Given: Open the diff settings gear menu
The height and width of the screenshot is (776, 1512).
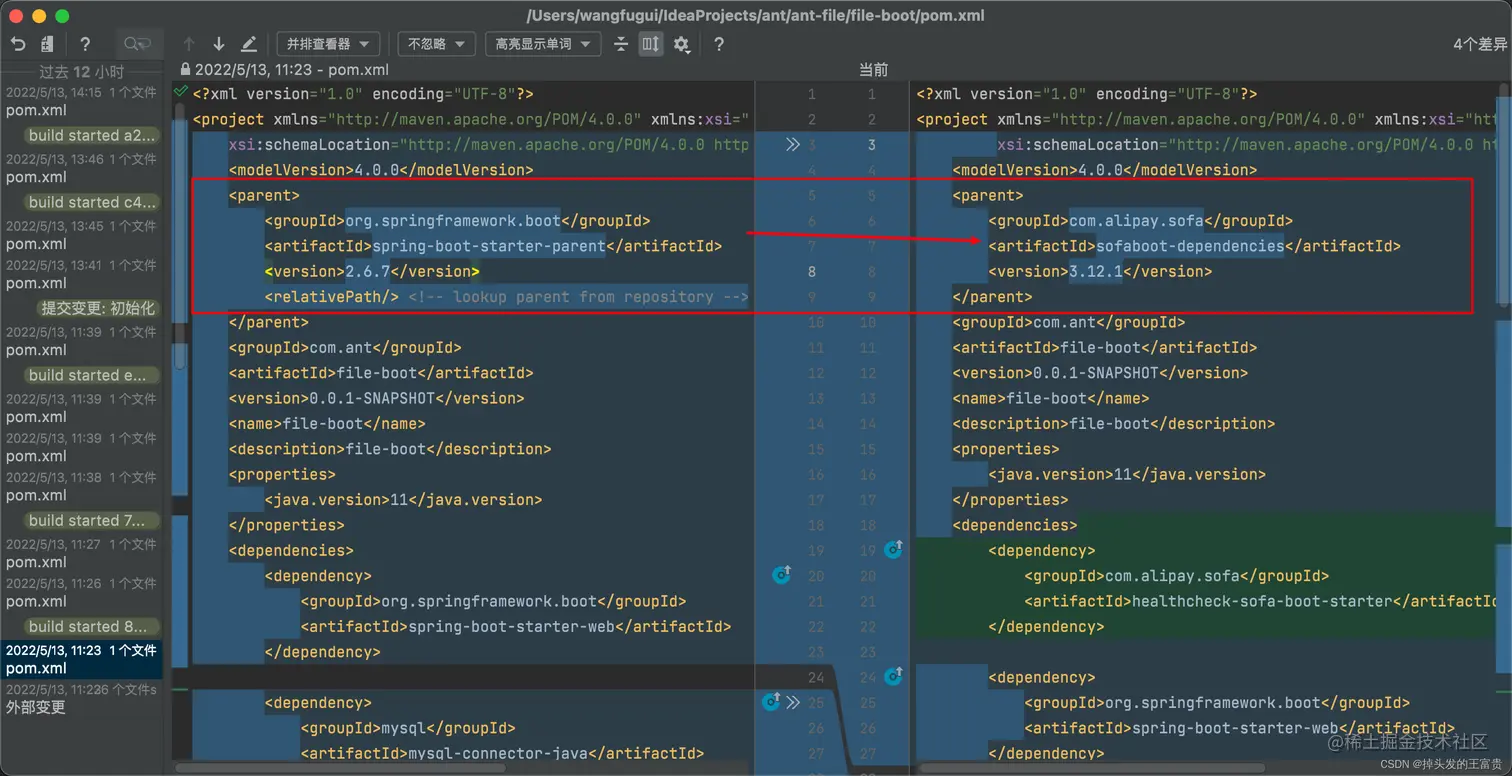Looking at the screenshot, I should coord(682,44).
